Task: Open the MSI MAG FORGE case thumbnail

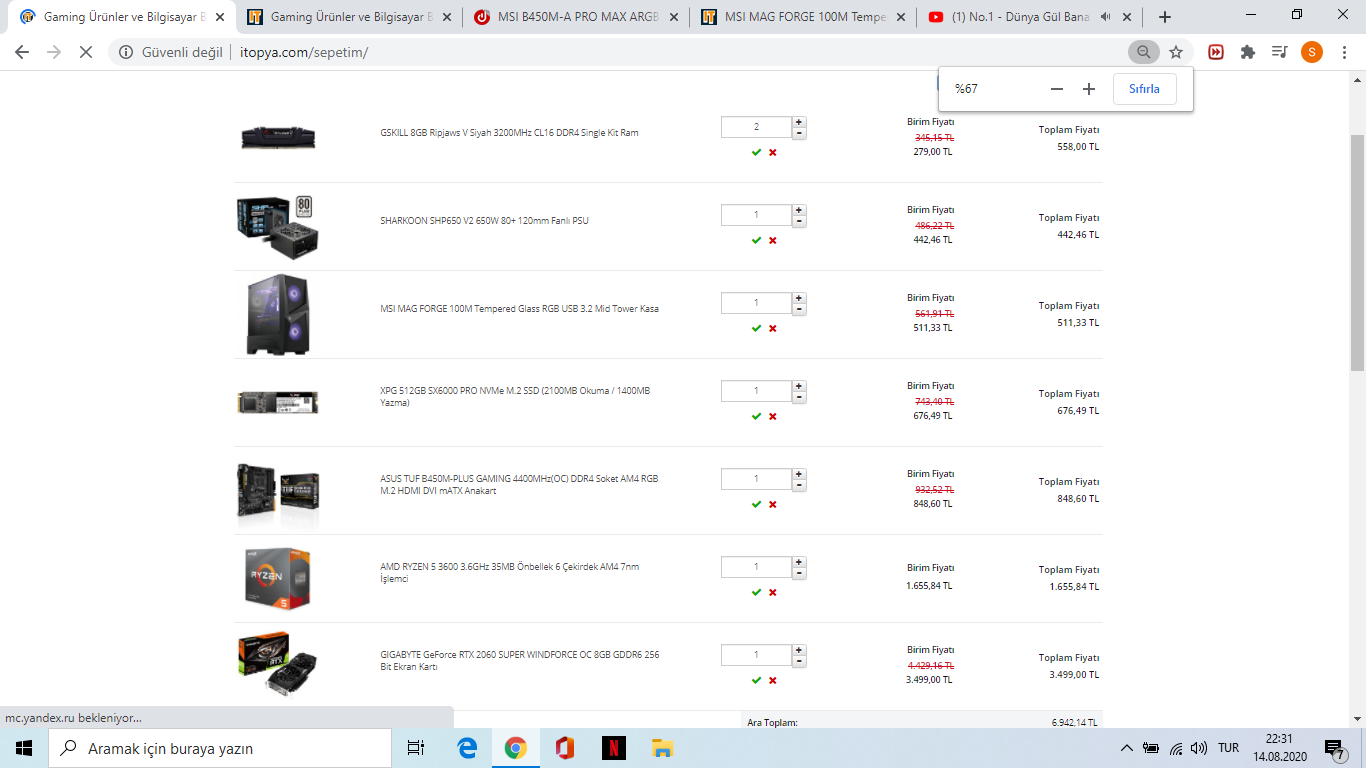Action: (278, 314)
